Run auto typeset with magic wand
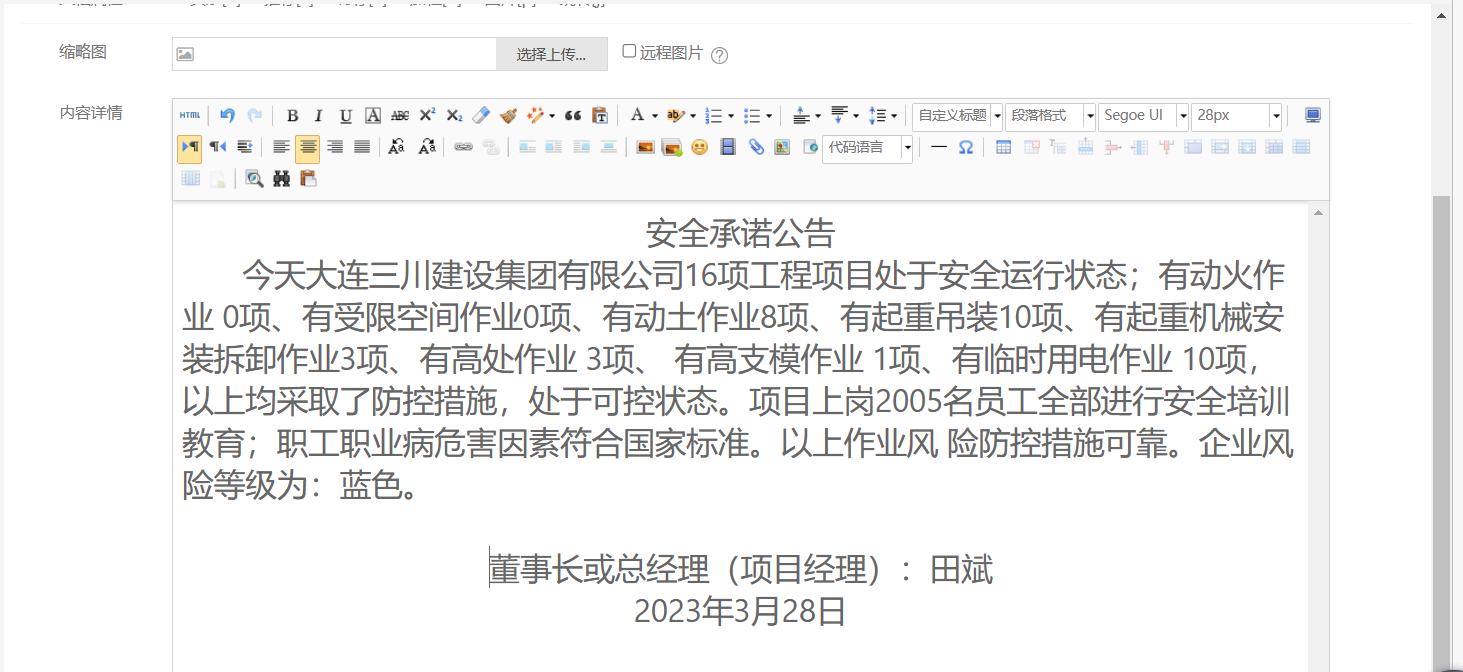Screen dimensions: 1463x672 (535, 116)
